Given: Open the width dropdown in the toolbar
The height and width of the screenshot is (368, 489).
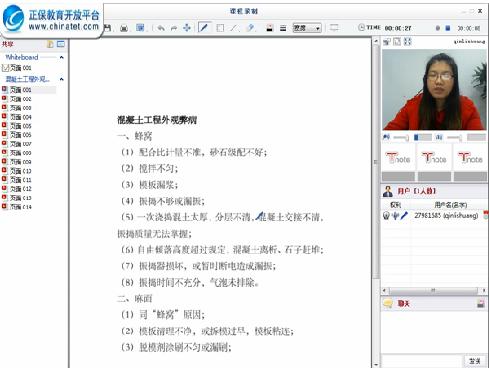Looking at the screenshot, I should click(x=307, y=28).
